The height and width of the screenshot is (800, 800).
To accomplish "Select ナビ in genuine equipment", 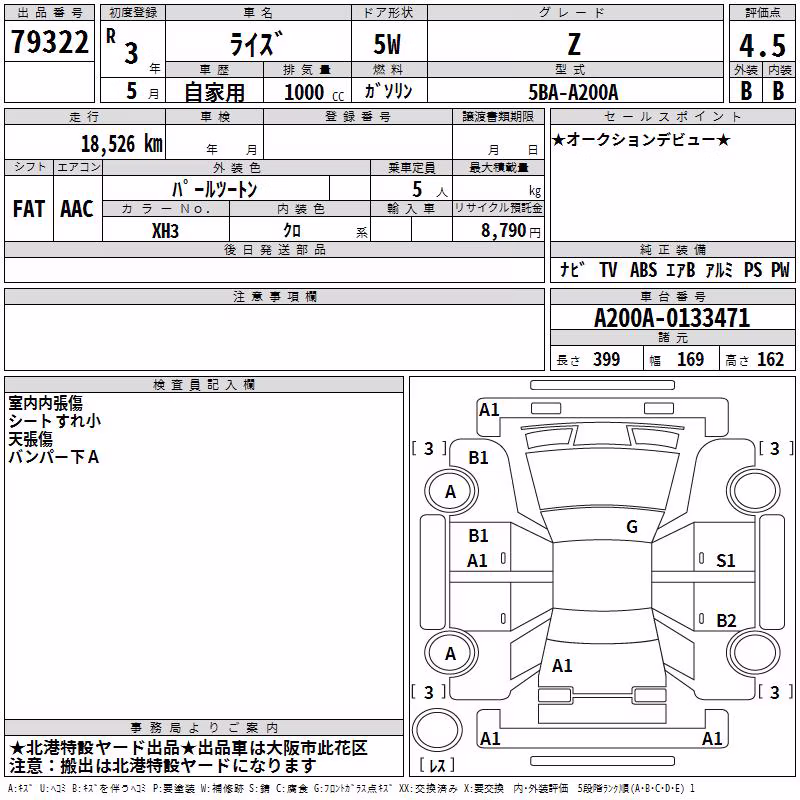I will click(x=572, y=269).
